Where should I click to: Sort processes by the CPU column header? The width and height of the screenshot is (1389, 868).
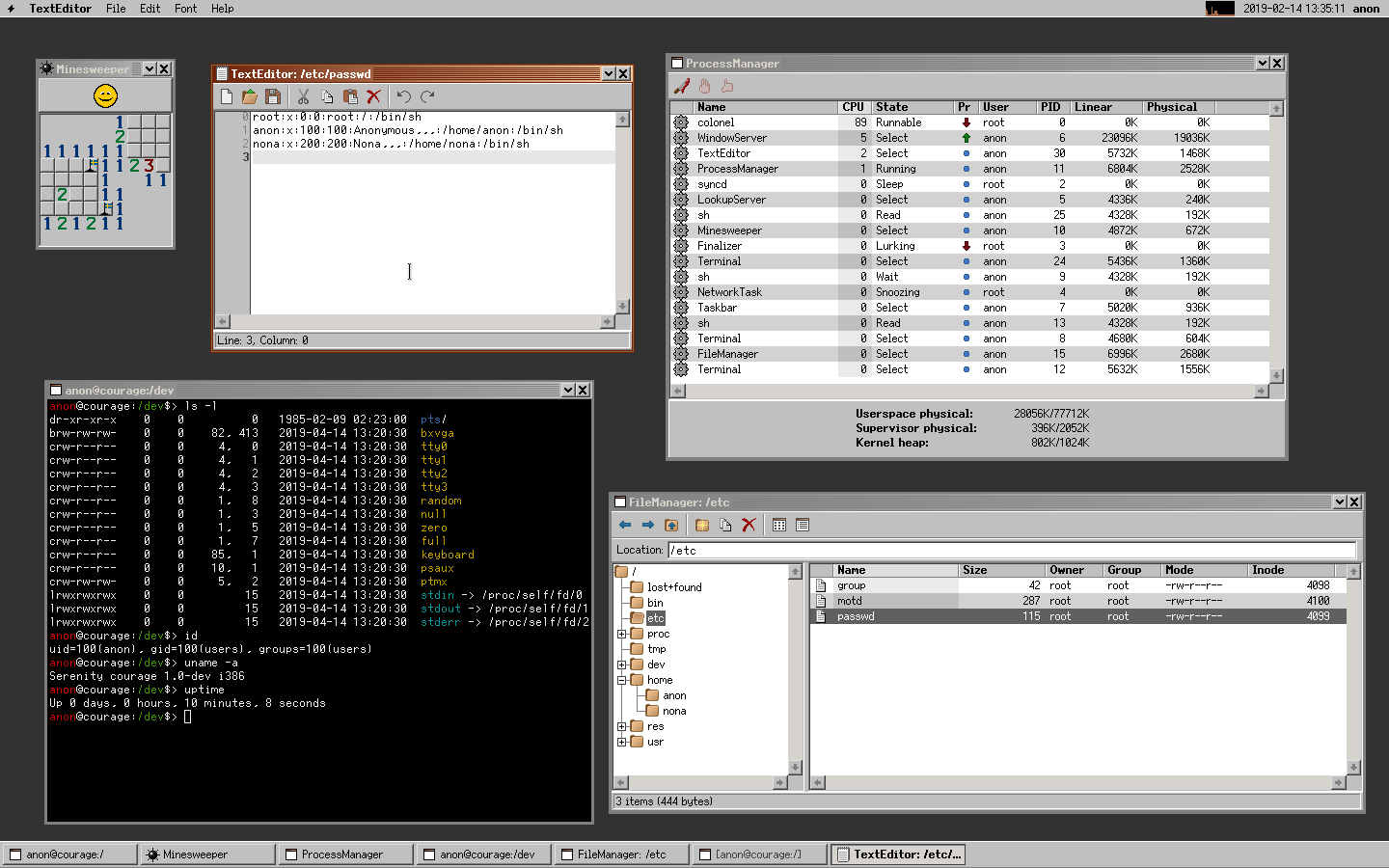[x=853, y=107]
